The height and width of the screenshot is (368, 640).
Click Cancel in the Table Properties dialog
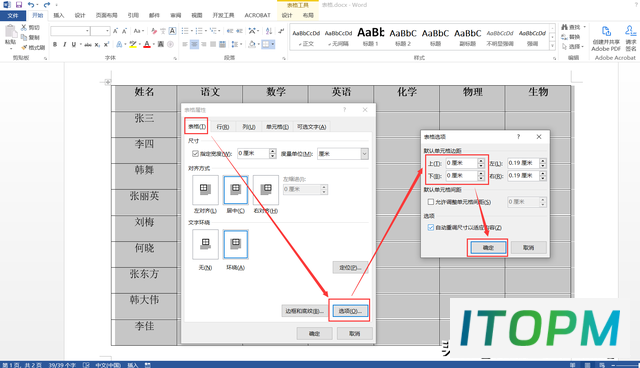pyautogui.click(x=355, y=334)
